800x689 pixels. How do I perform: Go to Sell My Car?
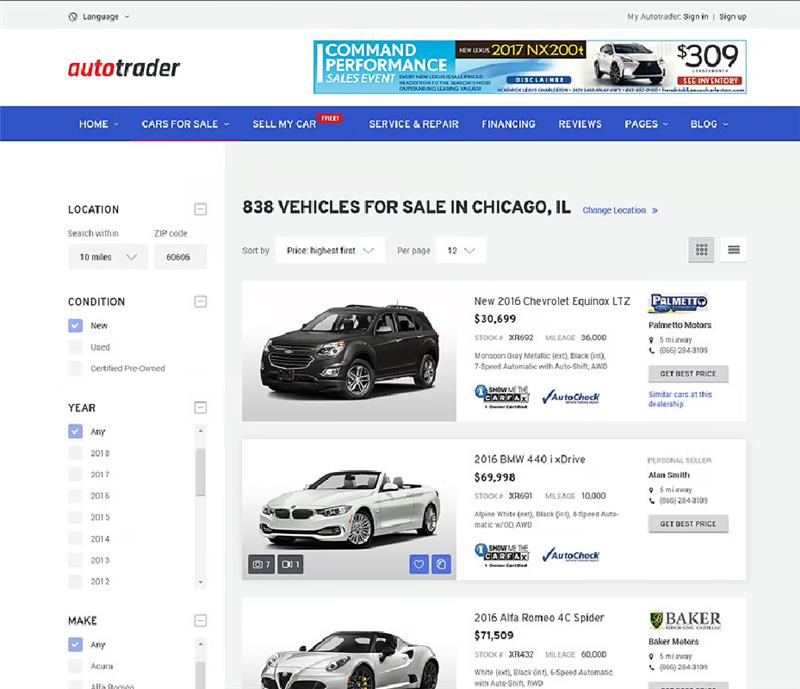284,124
